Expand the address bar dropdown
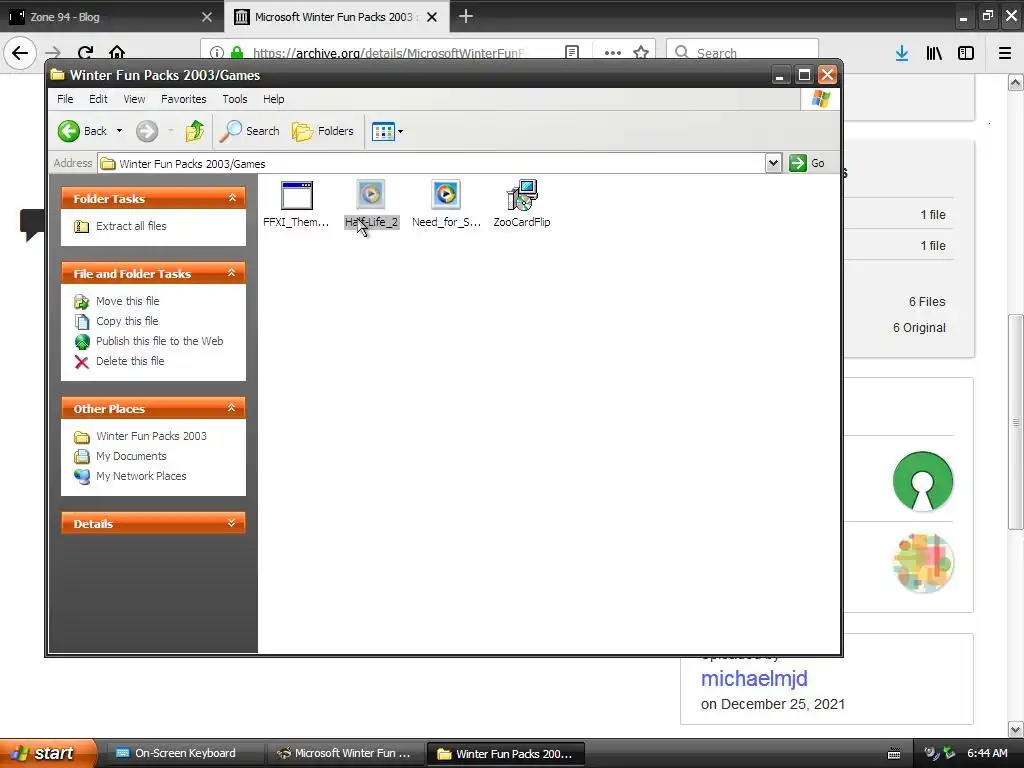 (x=773, y=163)
